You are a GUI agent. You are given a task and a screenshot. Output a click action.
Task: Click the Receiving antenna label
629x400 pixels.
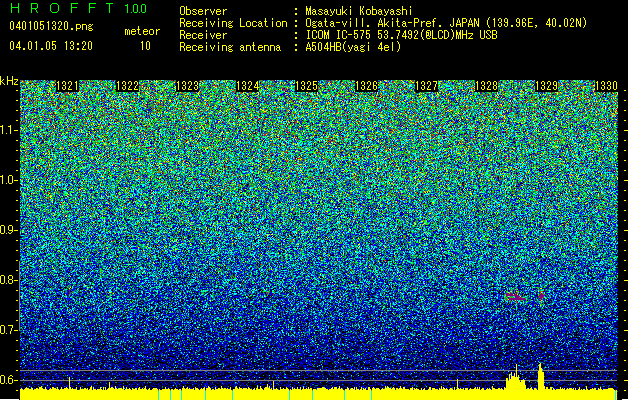click(230, 47)
